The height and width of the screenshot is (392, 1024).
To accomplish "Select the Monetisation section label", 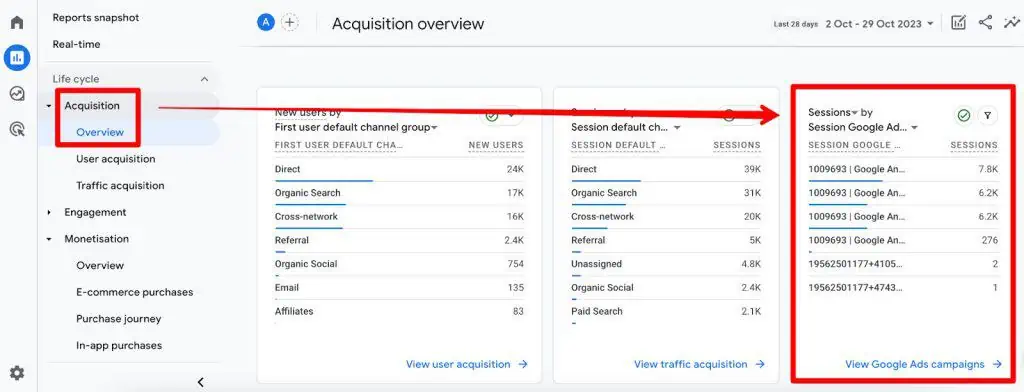I will [x=97, y=239].
